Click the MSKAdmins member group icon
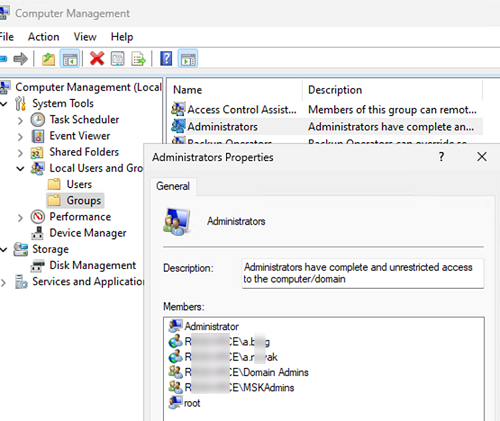Screen dimensions: 500x421 [175, 387]
